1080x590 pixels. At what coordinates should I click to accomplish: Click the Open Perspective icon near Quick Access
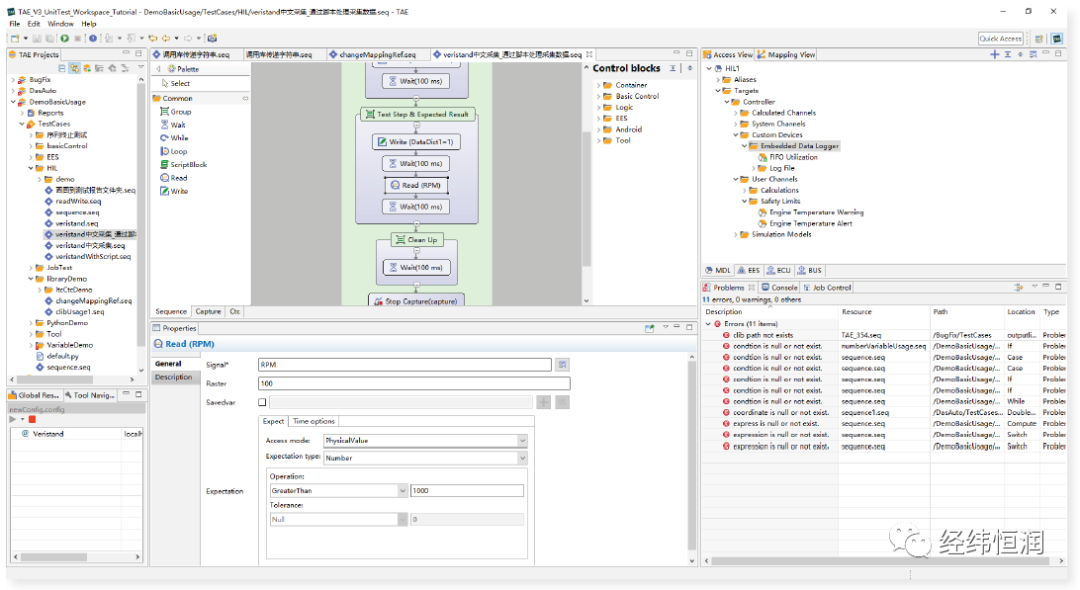[x=1039, y=39]
